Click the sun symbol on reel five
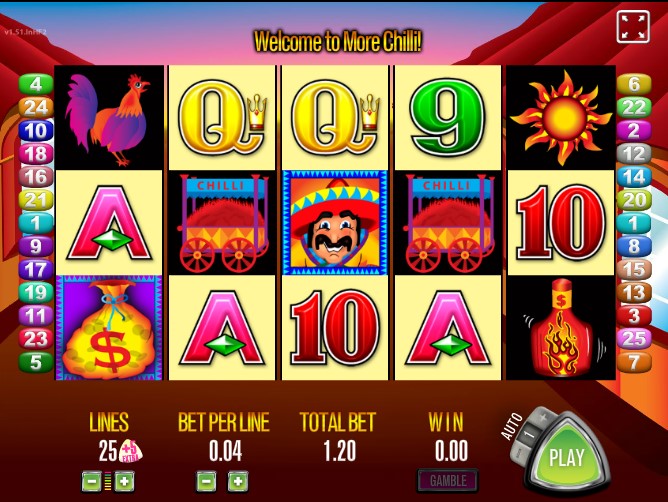This screenshot has width=668, height=502. [x=561, y=118]
